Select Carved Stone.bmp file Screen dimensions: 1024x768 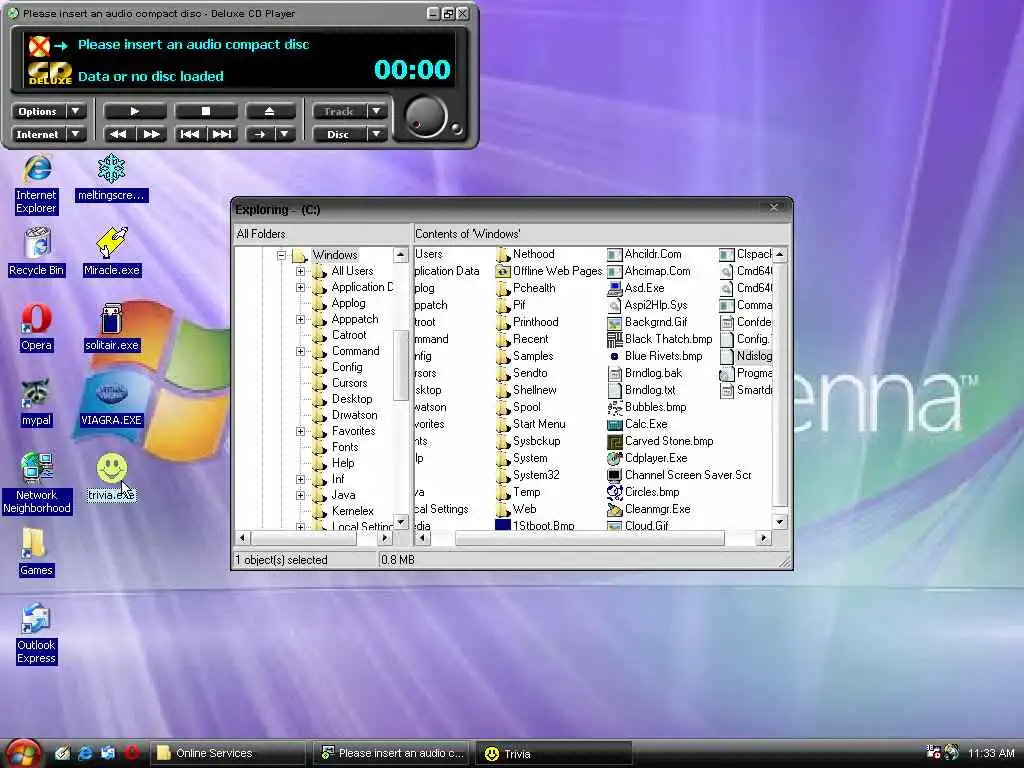click(x=660, y=441)
